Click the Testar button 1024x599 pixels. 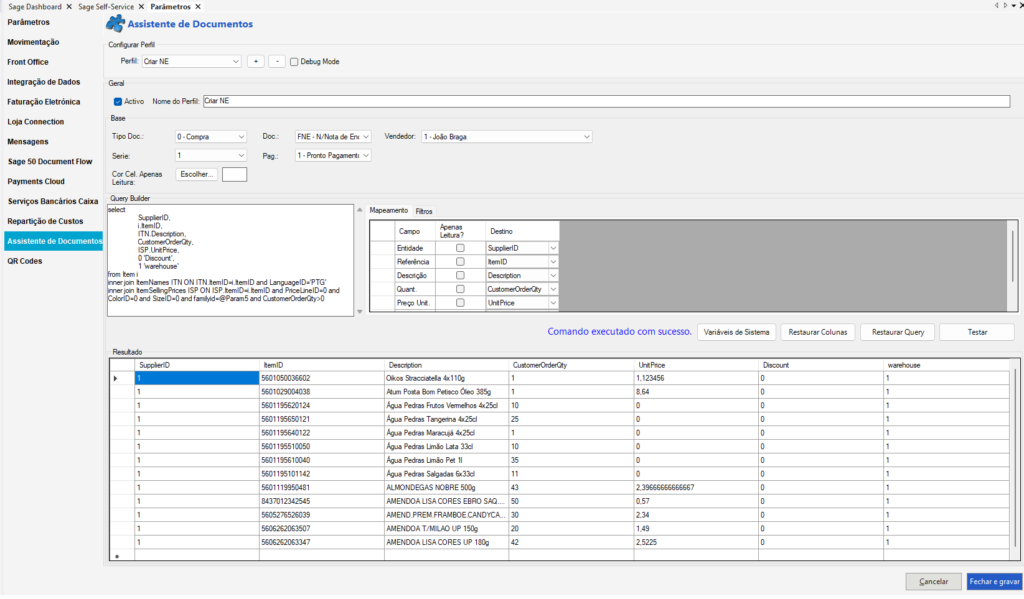976,332
